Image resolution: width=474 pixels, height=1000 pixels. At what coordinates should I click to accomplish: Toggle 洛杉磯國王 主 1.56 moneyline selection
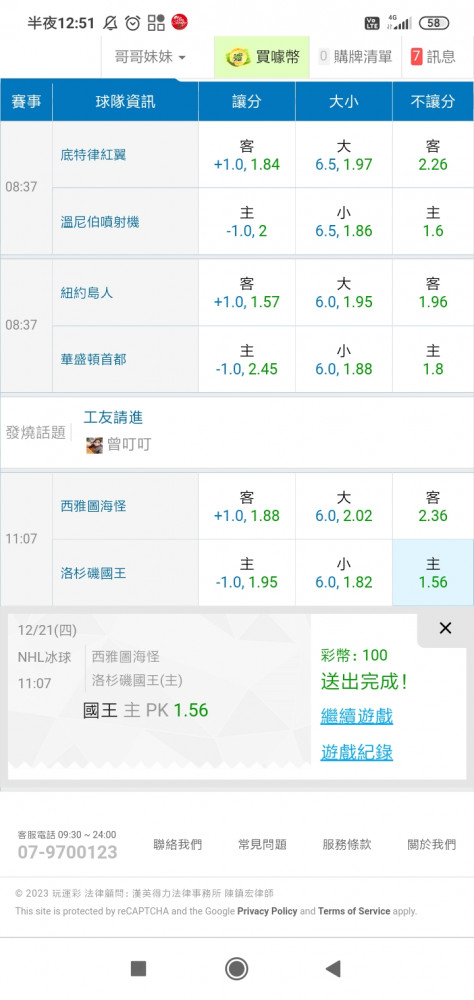pyautogui.click(x=433, y=573)
